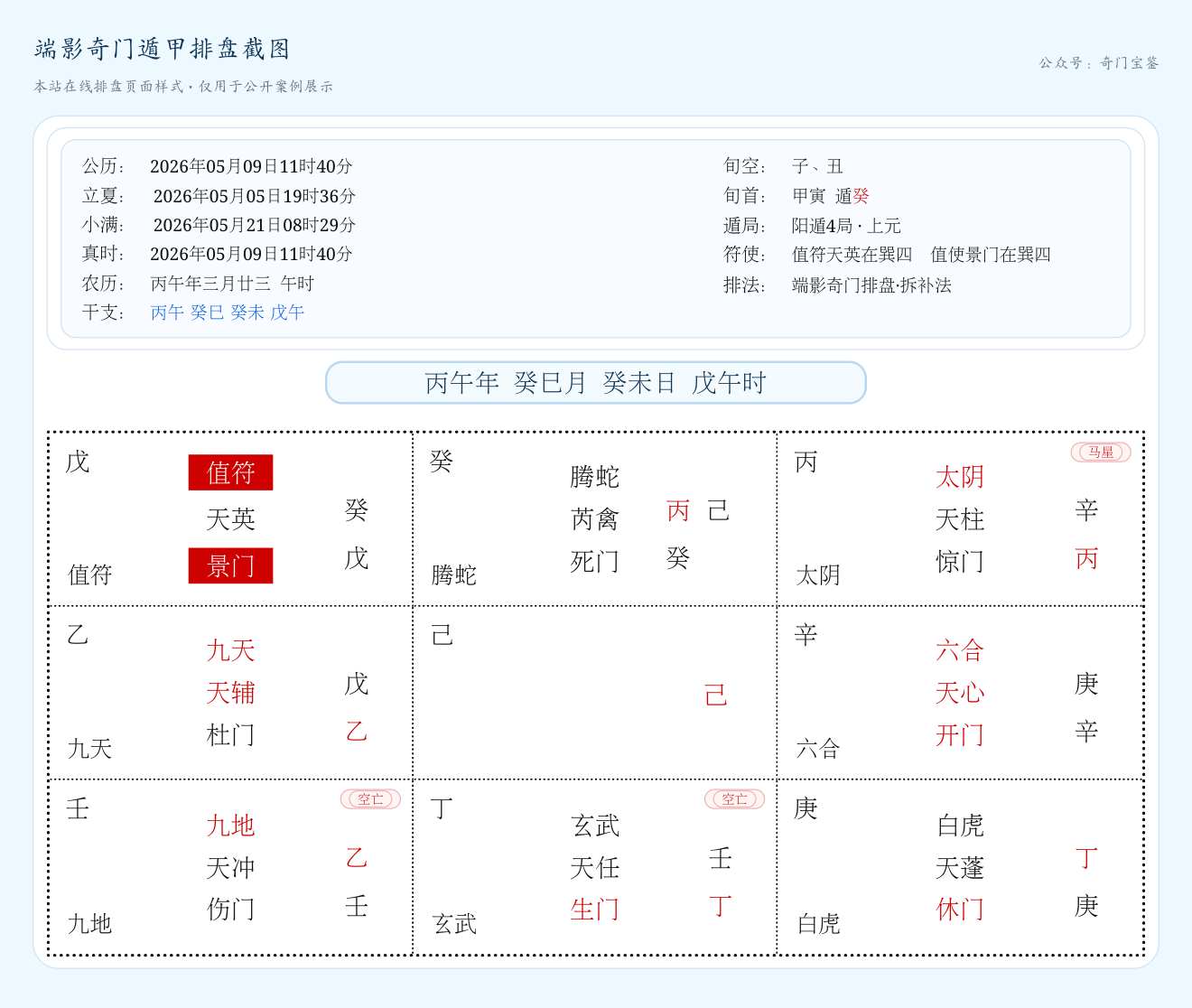
Task: Select 天心 star in the 辛 palace
Action: tap(960, 693)
